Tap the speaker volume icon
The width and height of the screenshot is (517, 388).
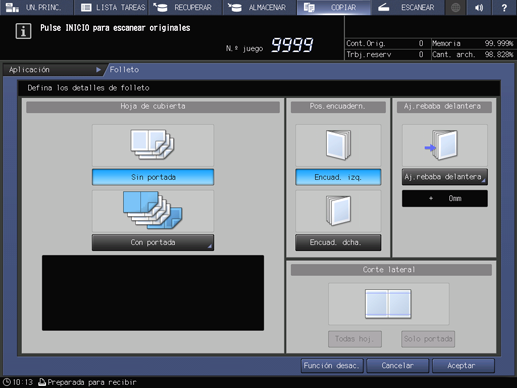click(479, 7)
